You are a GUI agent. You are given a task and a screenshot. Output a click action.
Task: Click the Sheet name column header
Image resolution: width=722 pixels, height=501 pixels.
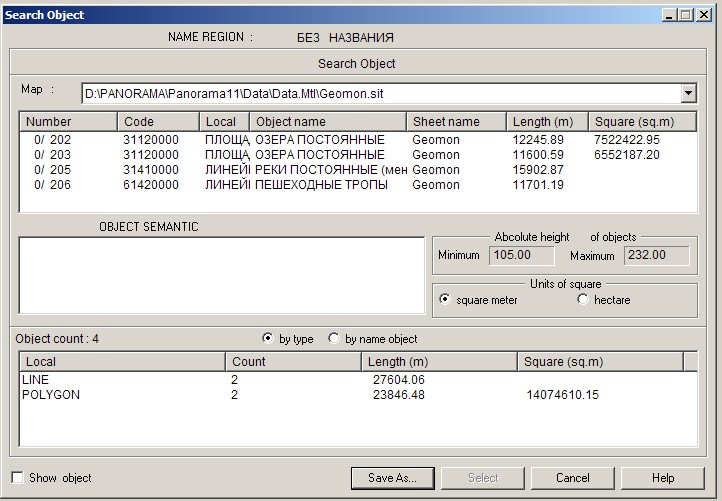pos(456,122)
